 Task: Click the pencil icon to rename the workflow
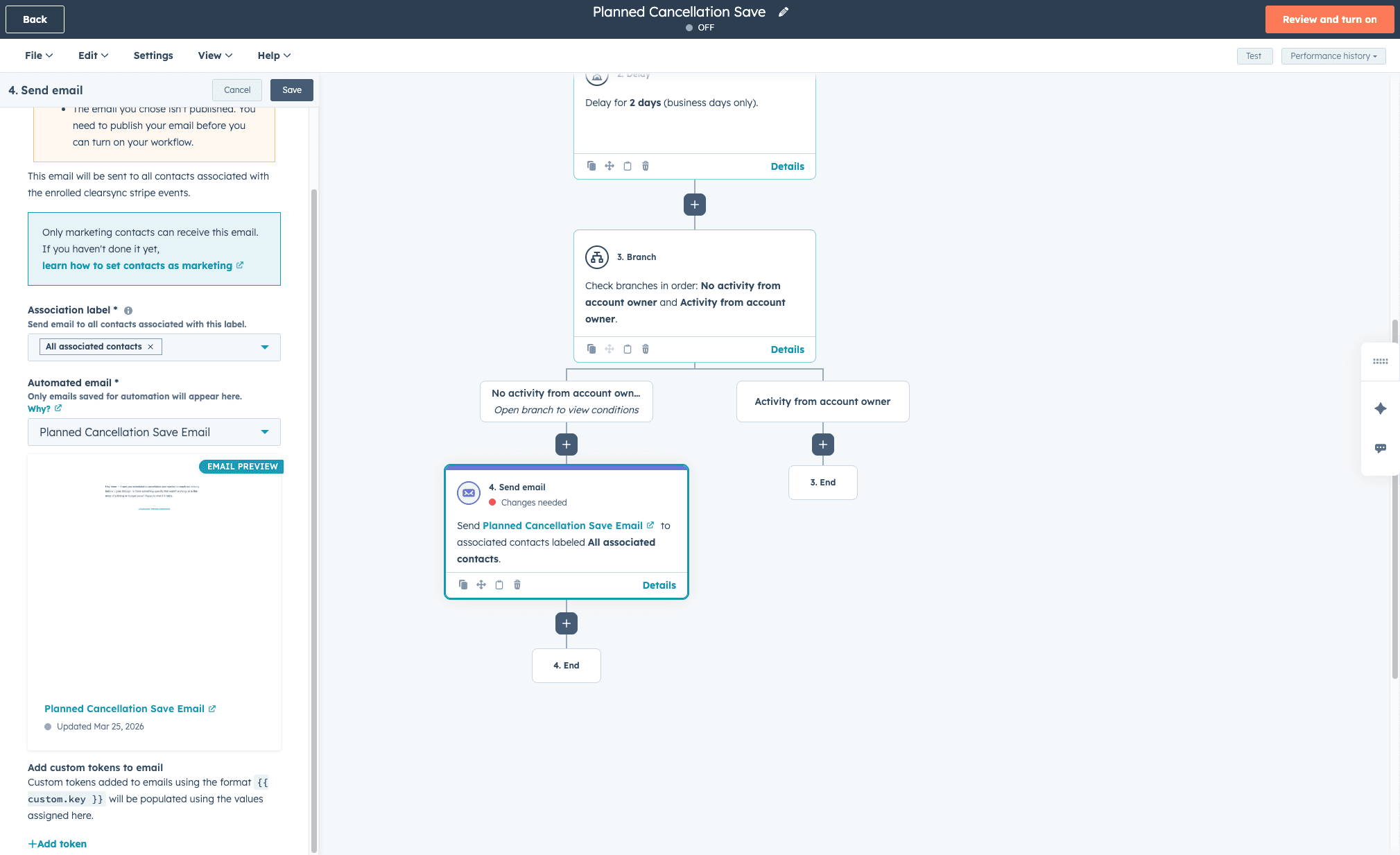[x=784, y=12]
